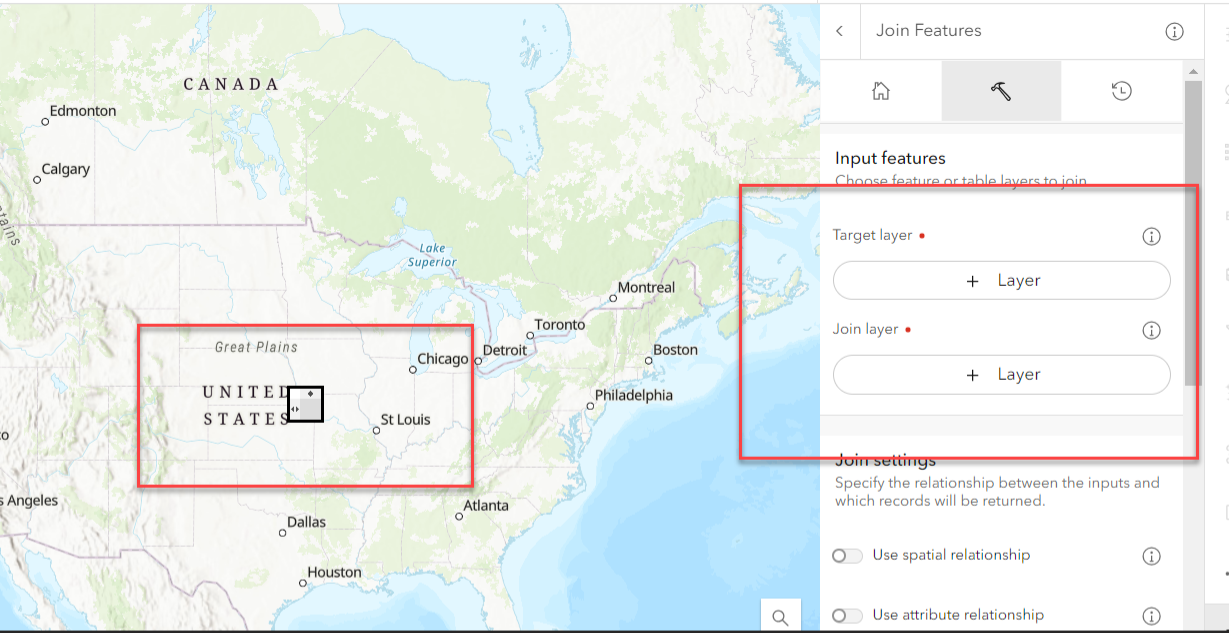The height and width of the screenshot is (633, 1229).
Task: Enable Use spatial relationship toggle
Action: click(847, 556)
